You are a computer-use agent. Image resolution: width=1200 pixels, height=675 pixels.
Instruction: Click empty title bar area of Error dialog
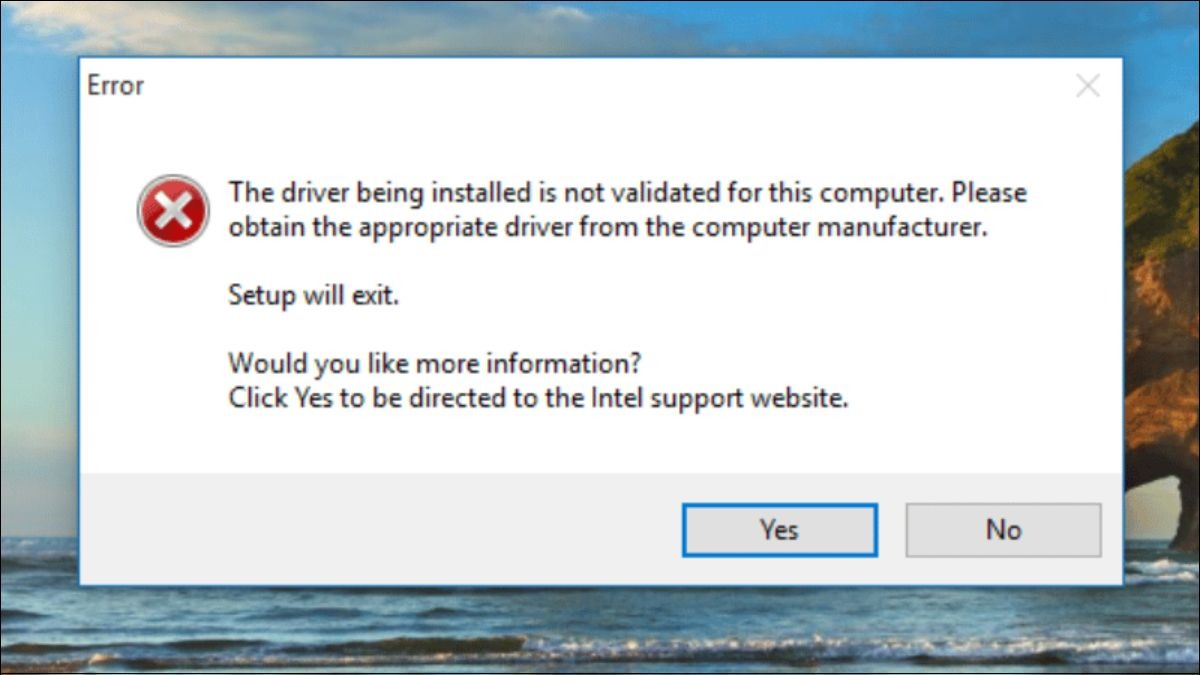tap(600, 86)
